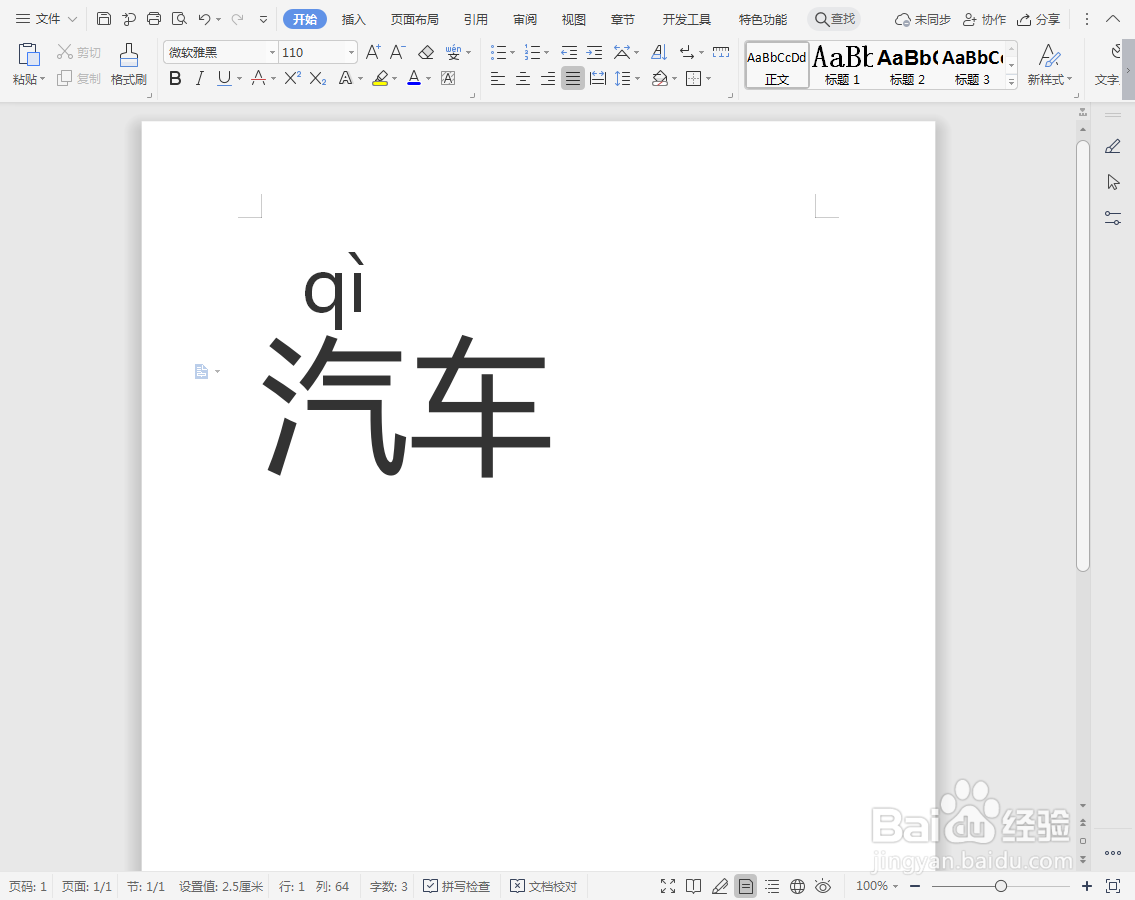Click the font color A swatch

pos(414,78)
